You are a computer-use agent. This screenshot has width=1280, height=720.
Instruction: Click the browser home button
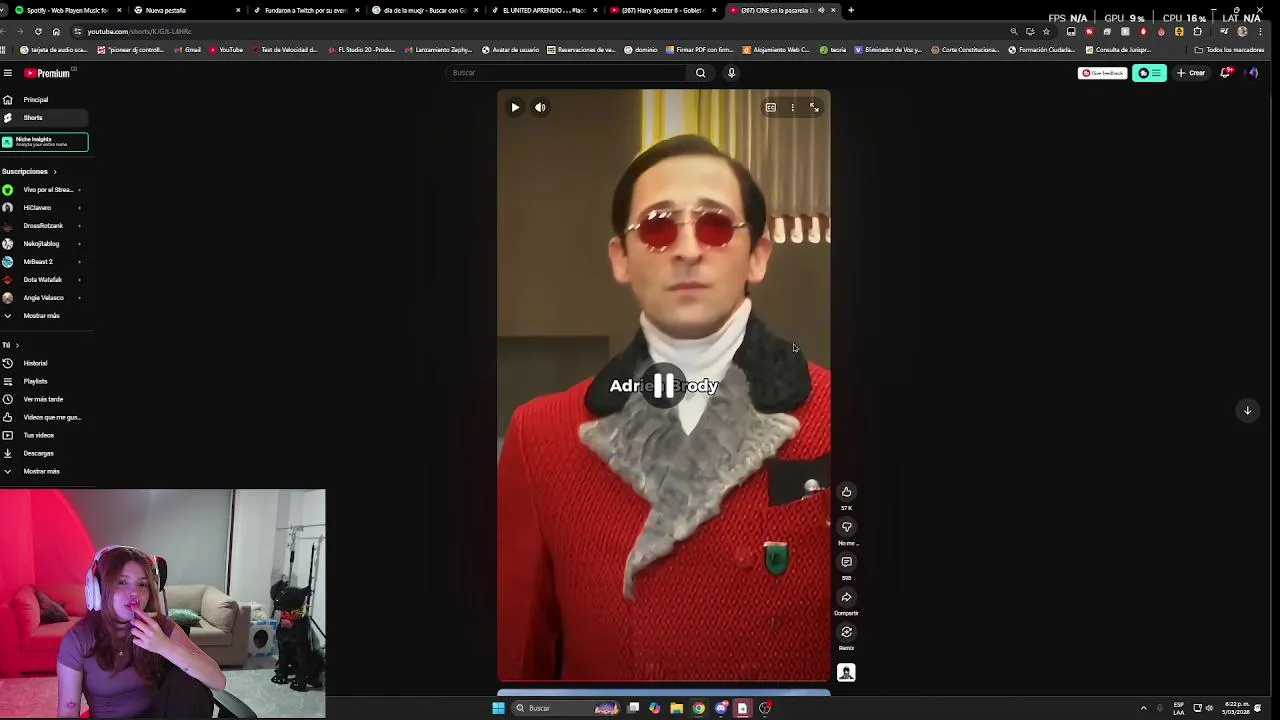coord(56,31)
